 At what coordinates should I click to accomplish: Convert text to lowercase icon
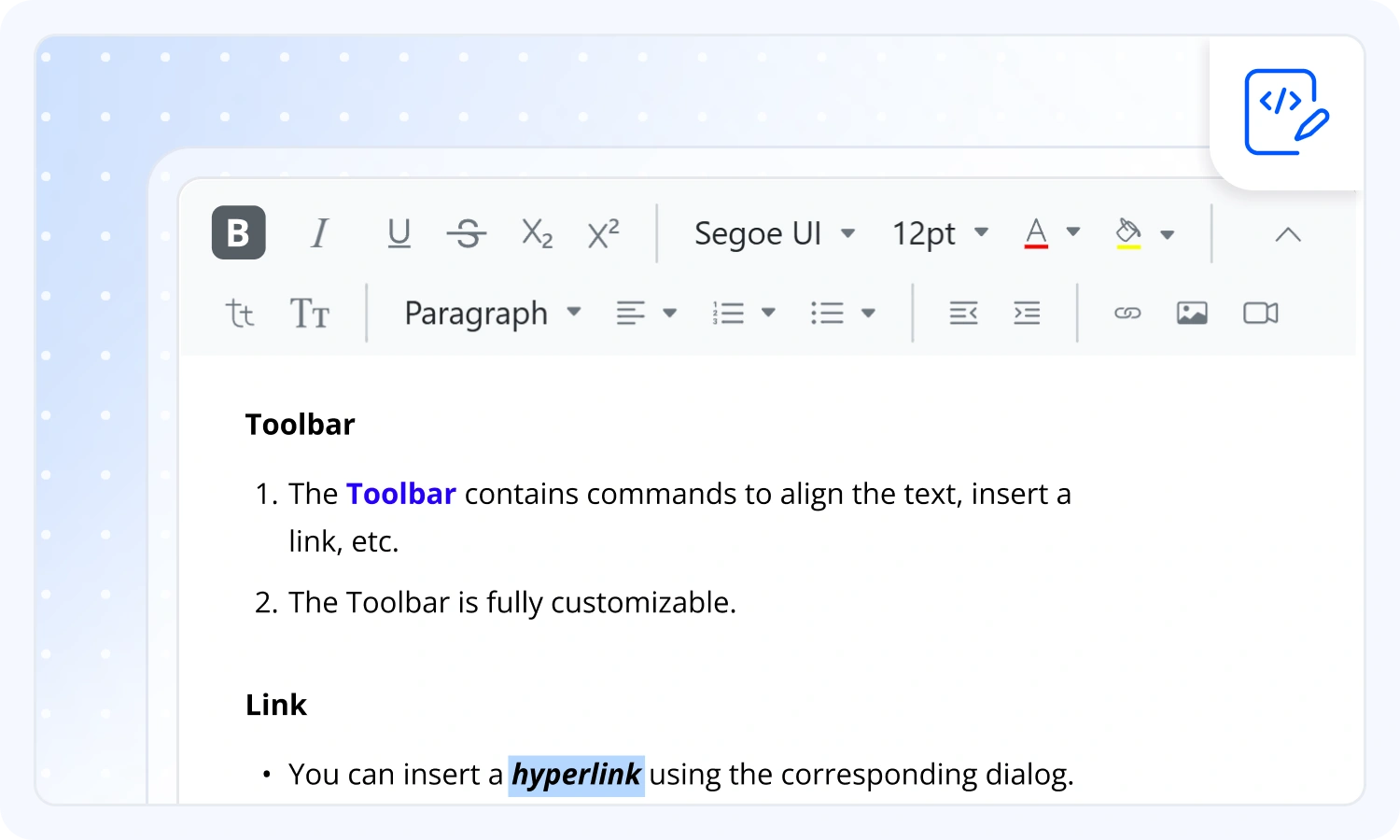pos(240,313)
